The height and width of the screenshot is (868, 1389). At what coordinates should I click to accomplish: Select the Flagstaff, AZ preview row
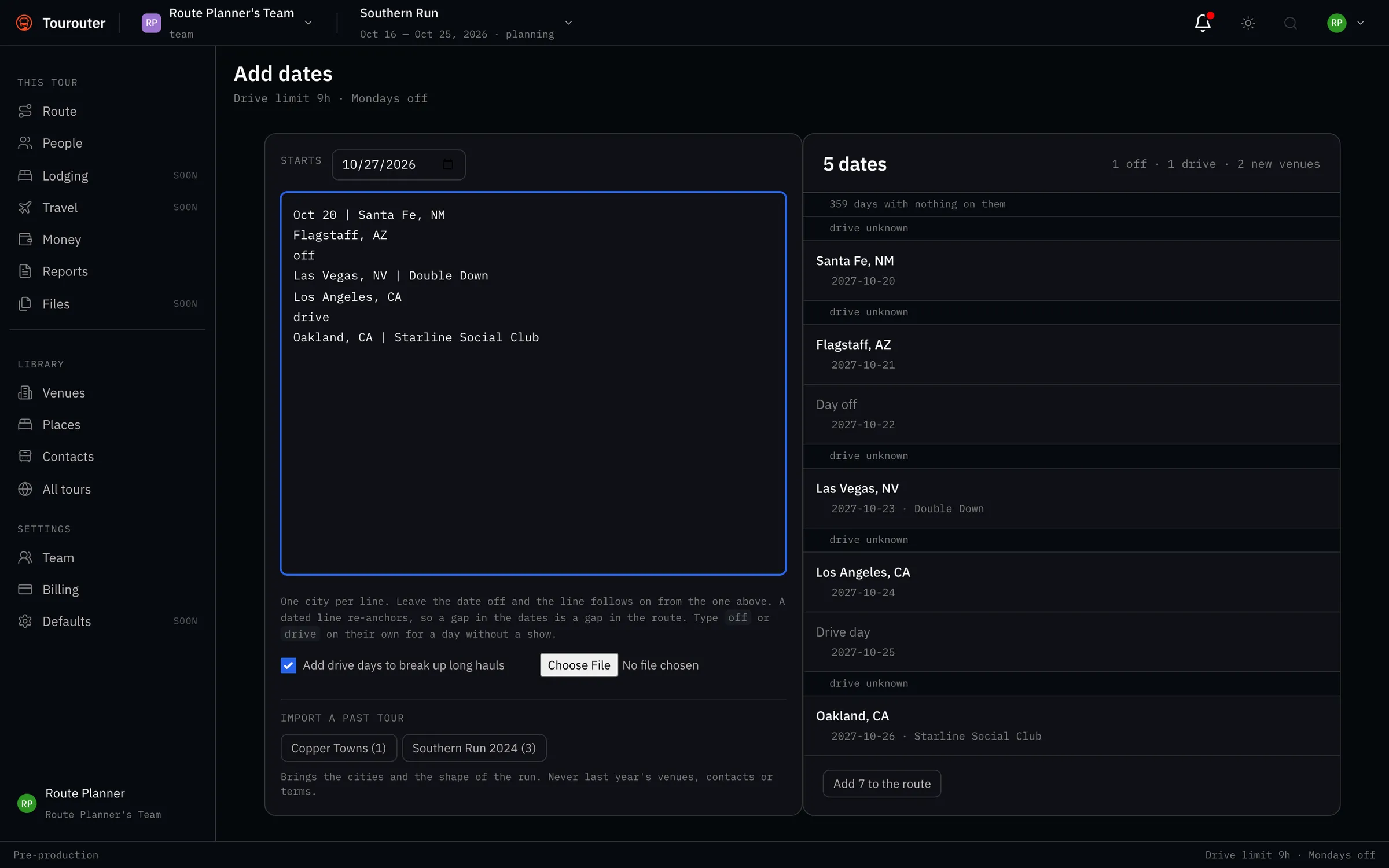1071,354
